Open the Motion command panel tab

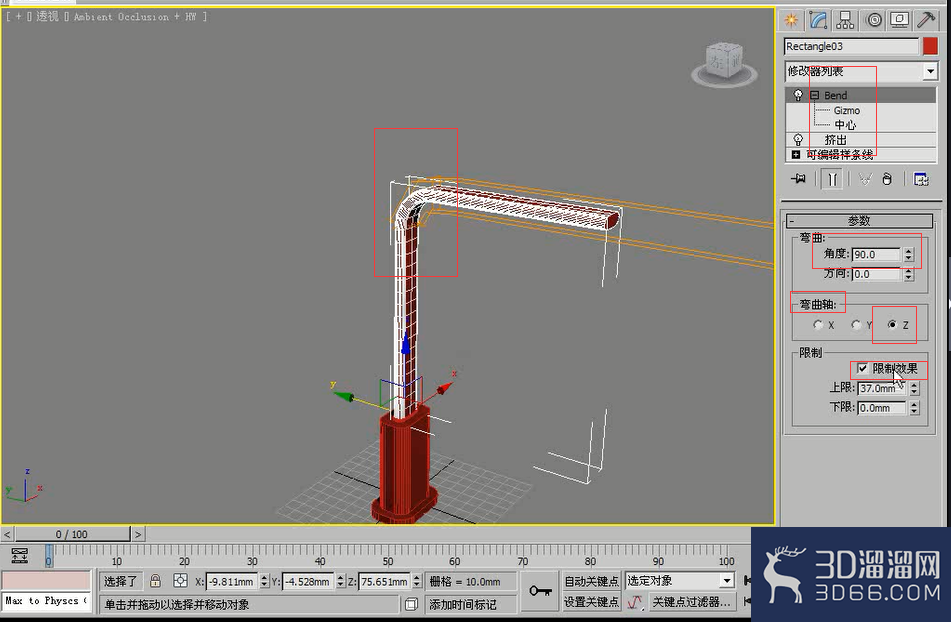tap(873, 20)
